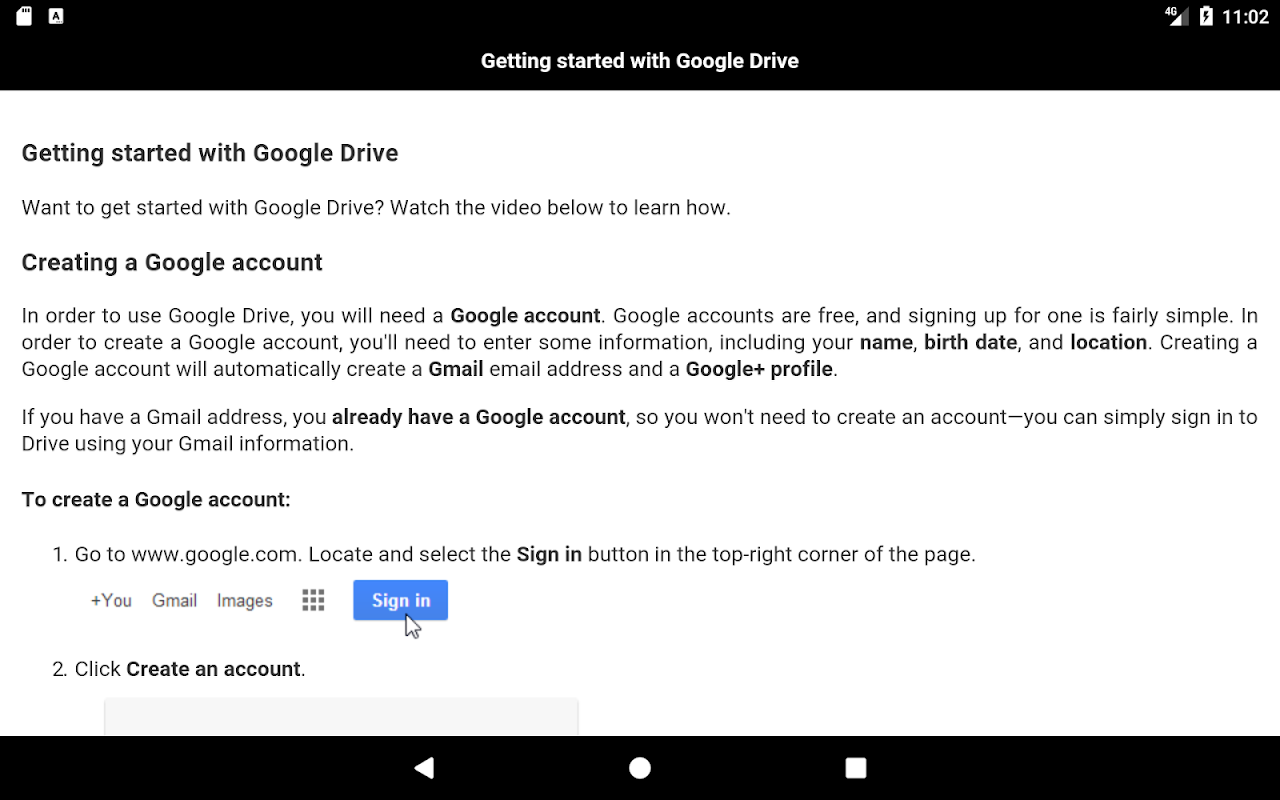Tap bold "already have a Google account" phrase
1280x800 pixels.
click(479, 417)
